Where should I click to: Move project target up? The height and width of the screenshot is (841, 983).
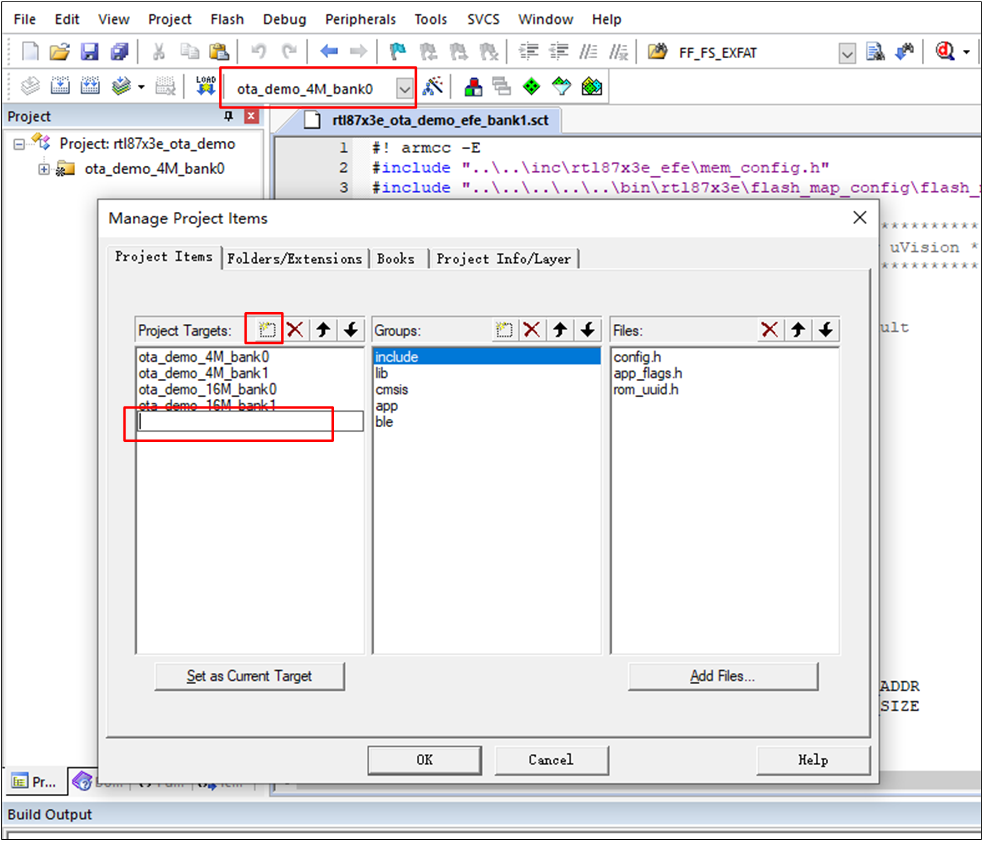click(x=323, y=330)
